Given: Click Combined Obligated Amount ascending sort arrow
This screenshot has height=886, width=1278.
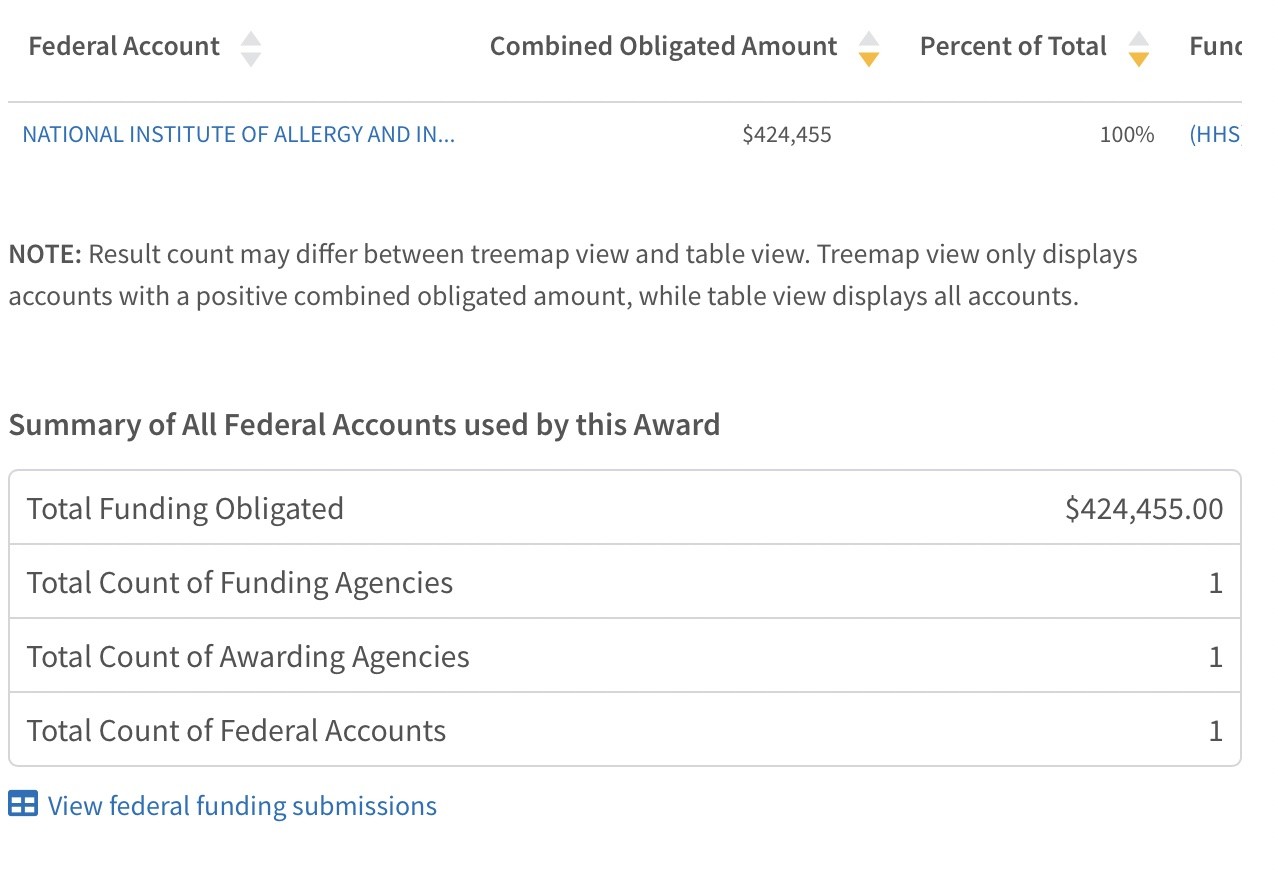Looking at the screenshot, I should [869, 39].
